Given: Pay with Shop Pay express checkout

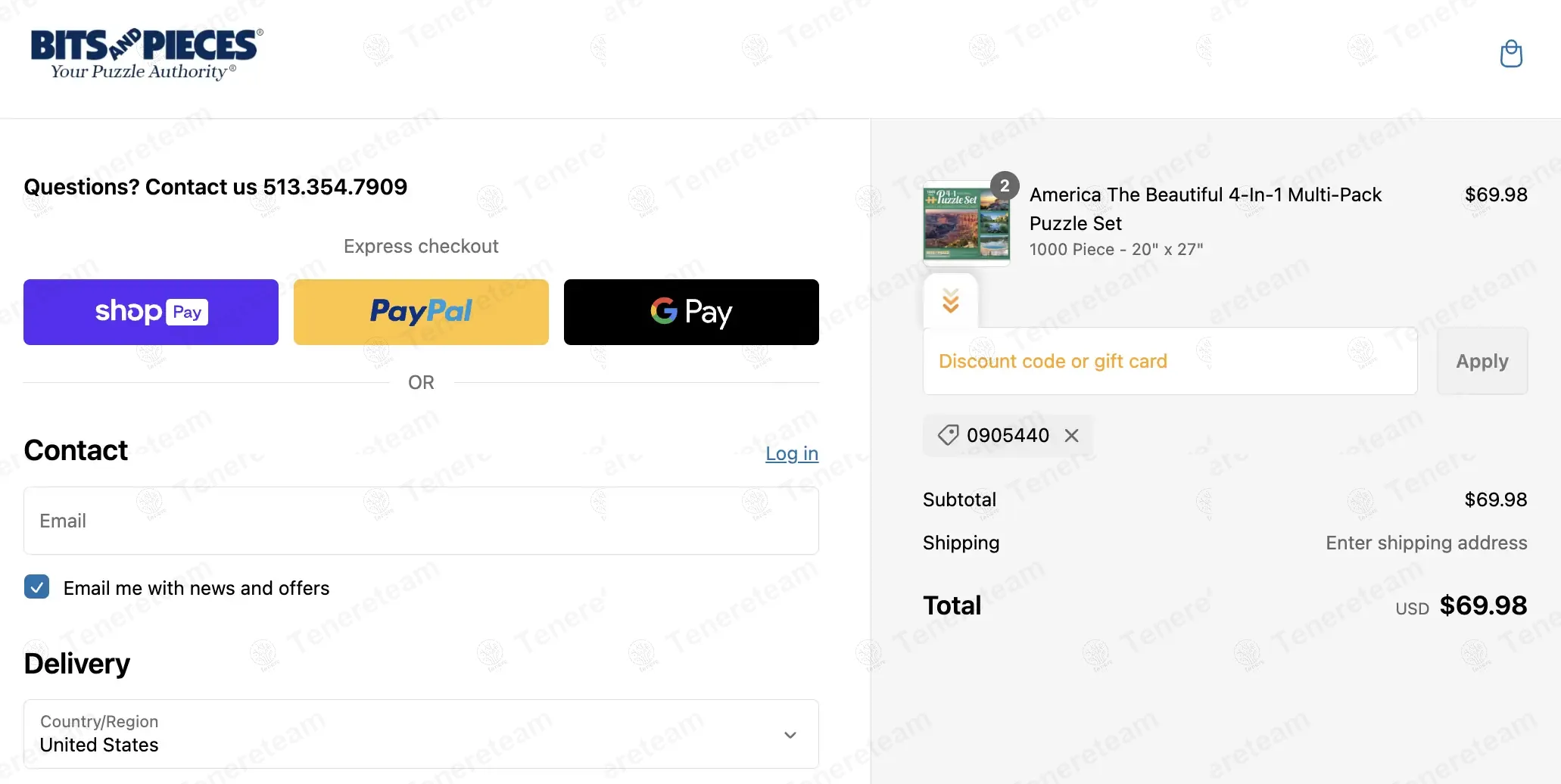Looking at the screenshot, I should [x=151, y=312].
